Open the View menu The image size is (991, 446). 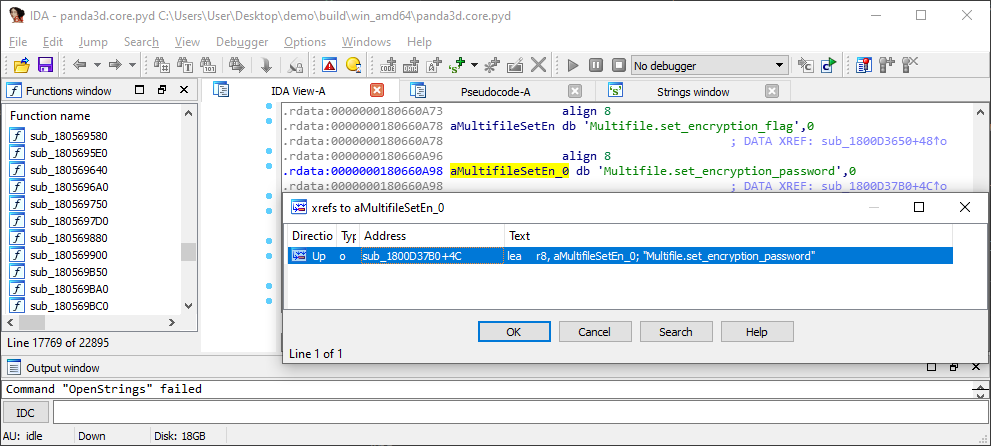pyautogui.click(x=187, y=42)
